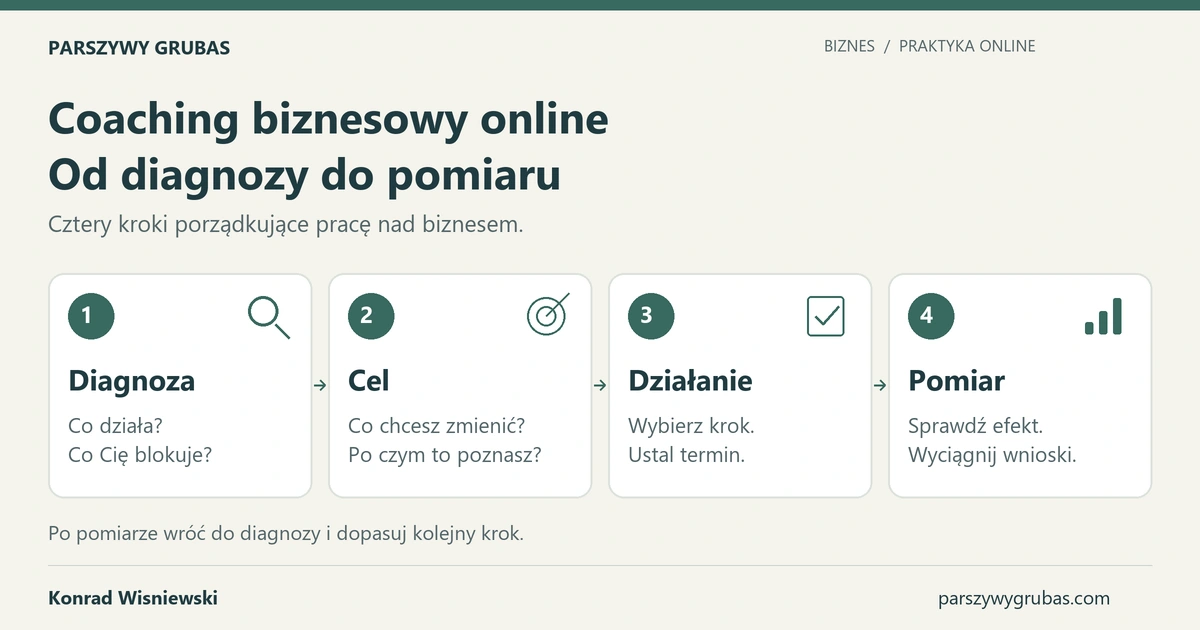Click the step number 4 circle
The height and width of the screenshot is (630, 1200).
(931, 316)
